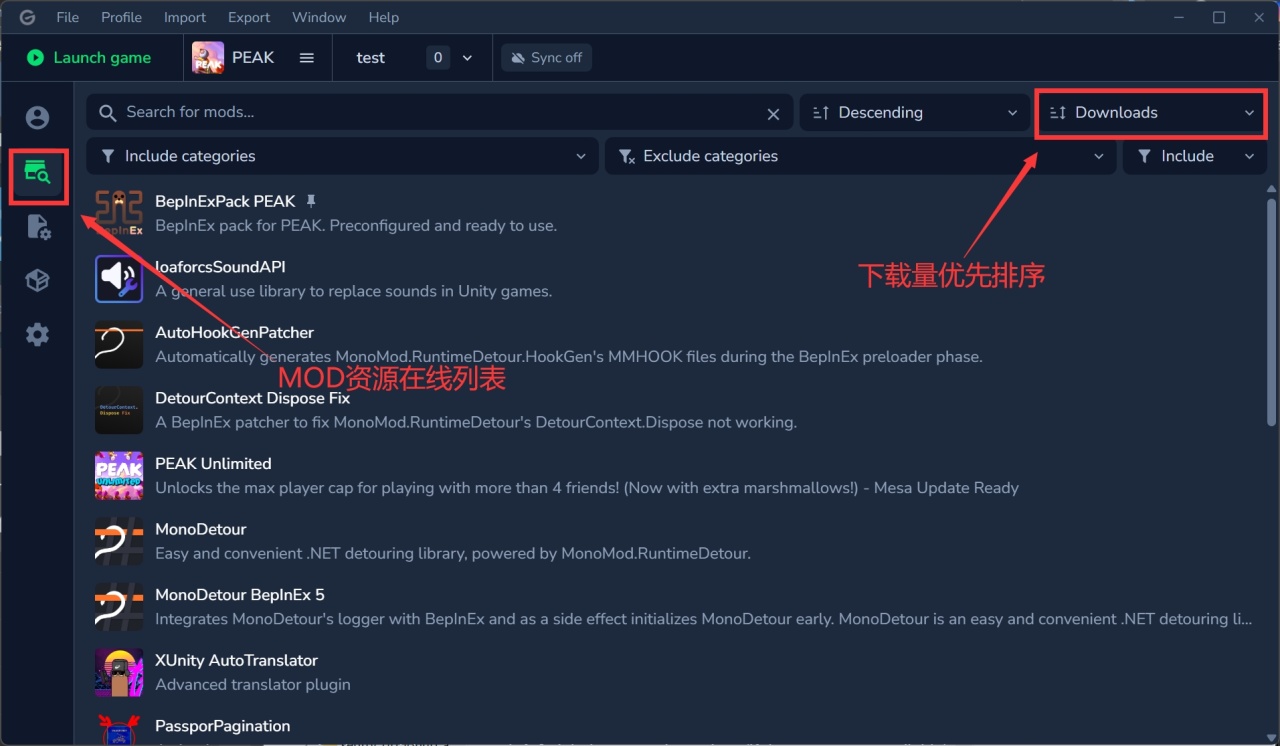Click the Sync off button
The image size is (1280, 746).
pyautogui.click(x=547, y=58)
